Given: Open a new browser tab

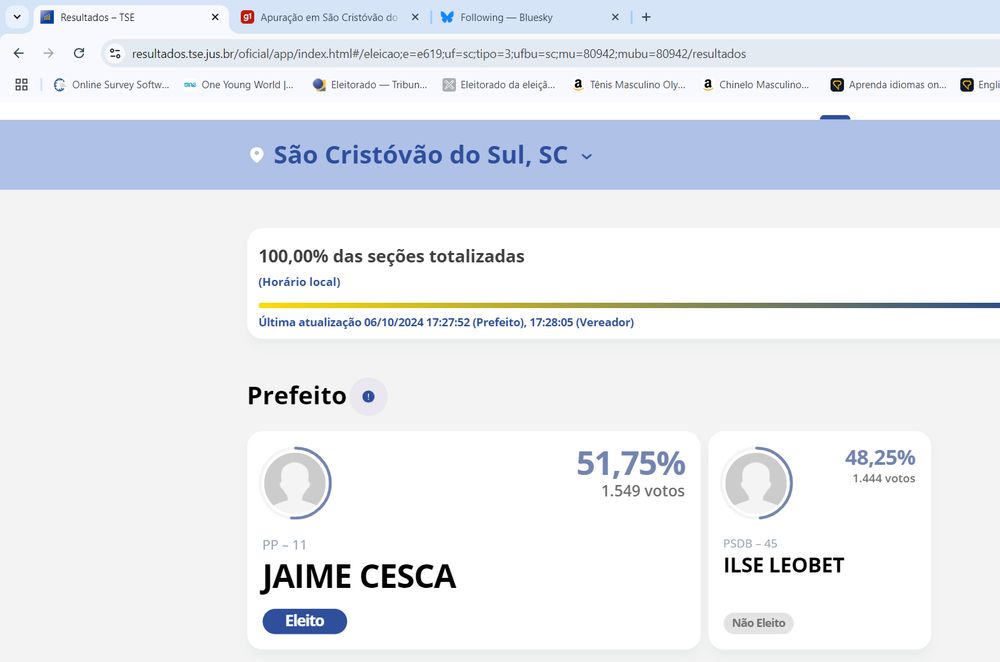Looking at the screenshot, I should pyautogui.click(x=646, y=17).
